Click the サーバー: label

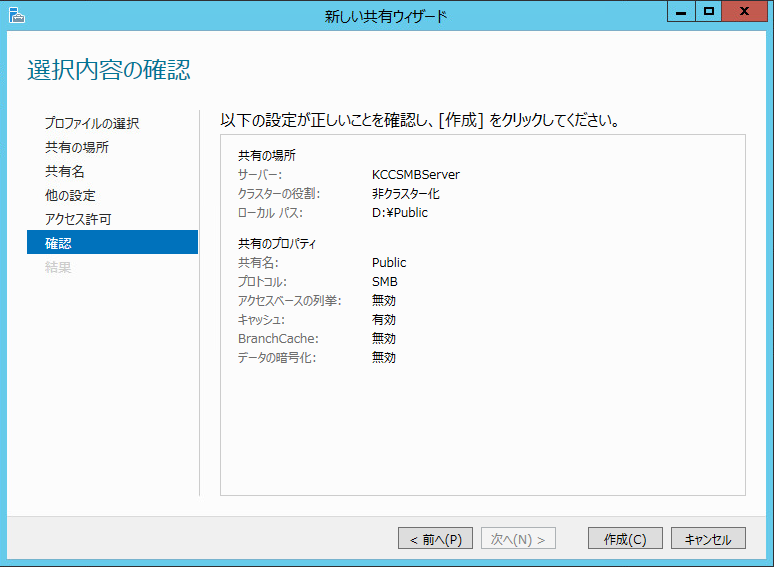260,175
